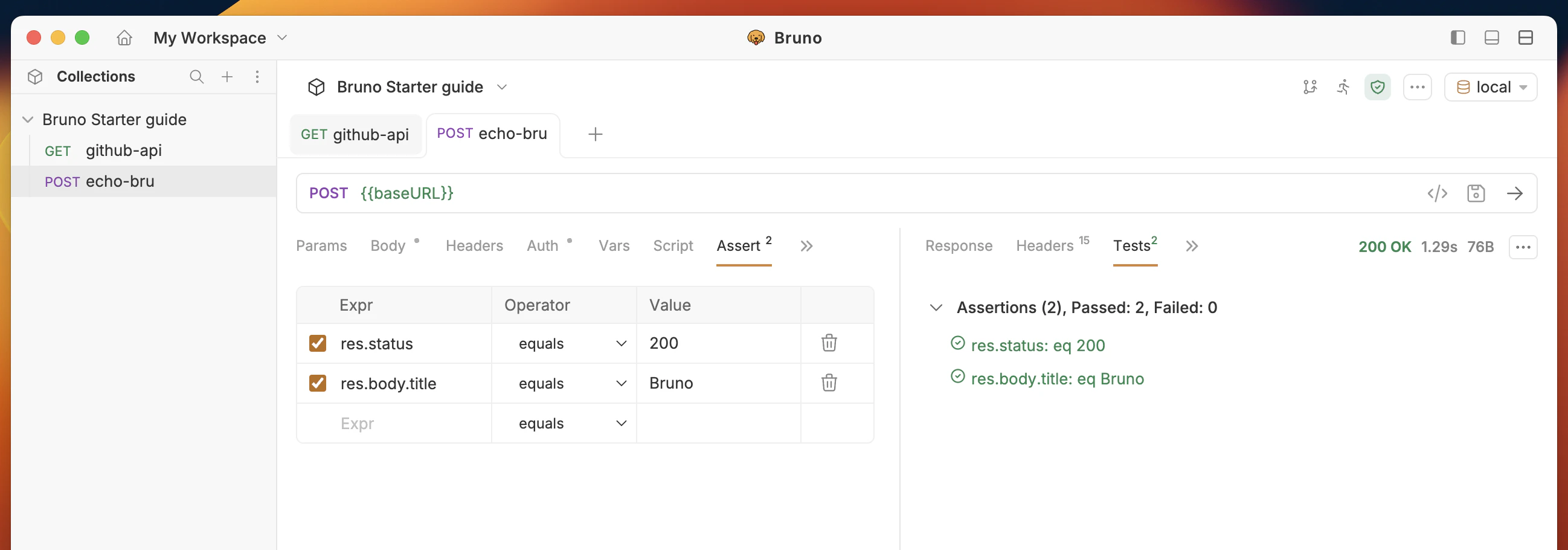Click the home icon

(124, 37)
